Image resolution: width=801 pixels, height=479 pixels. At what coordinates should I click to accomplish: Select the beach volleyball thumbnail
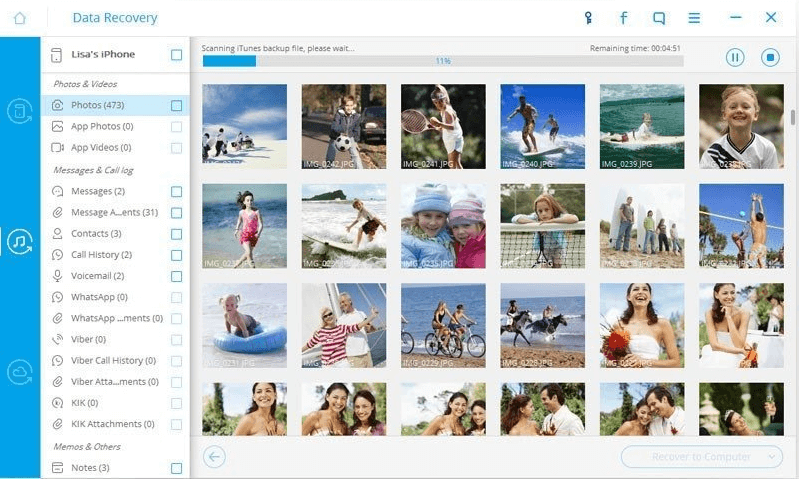pos(741,226)
